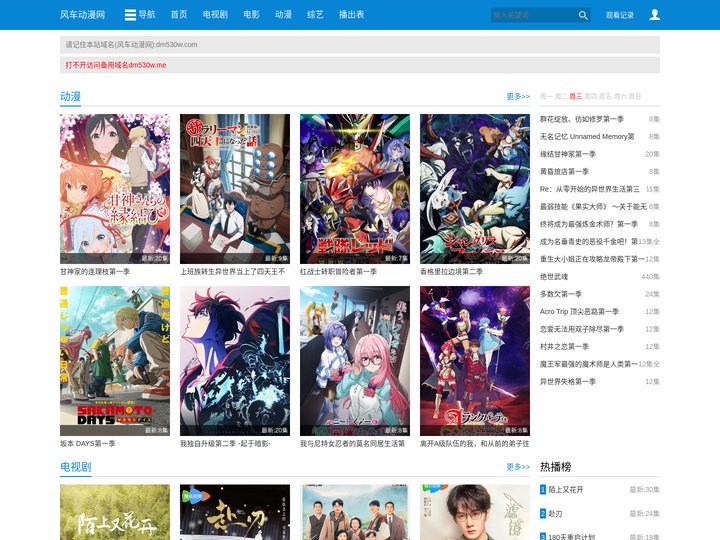Open 黄昏旅店第一季 in schedule list

tap(564, 172)
